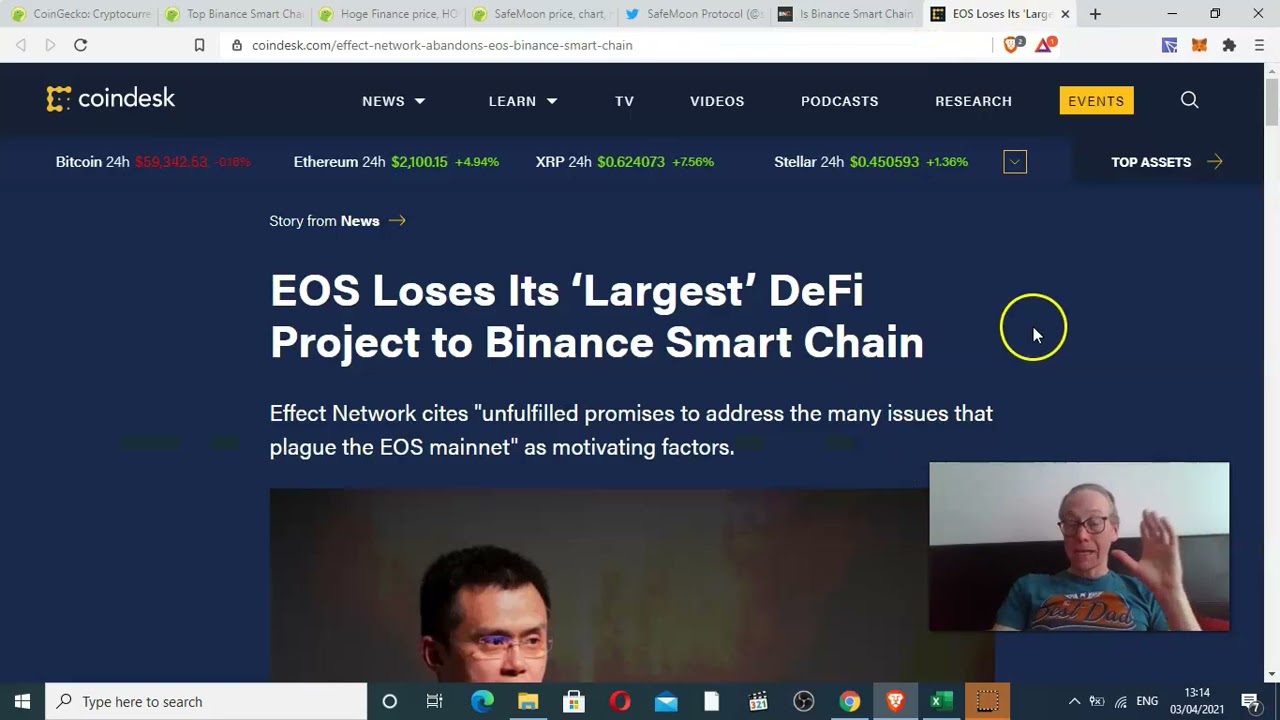This screenshot has height=720, width=1280.
Task: Launch Microsoft Edge from the taskbar
Action: [482, 701]
